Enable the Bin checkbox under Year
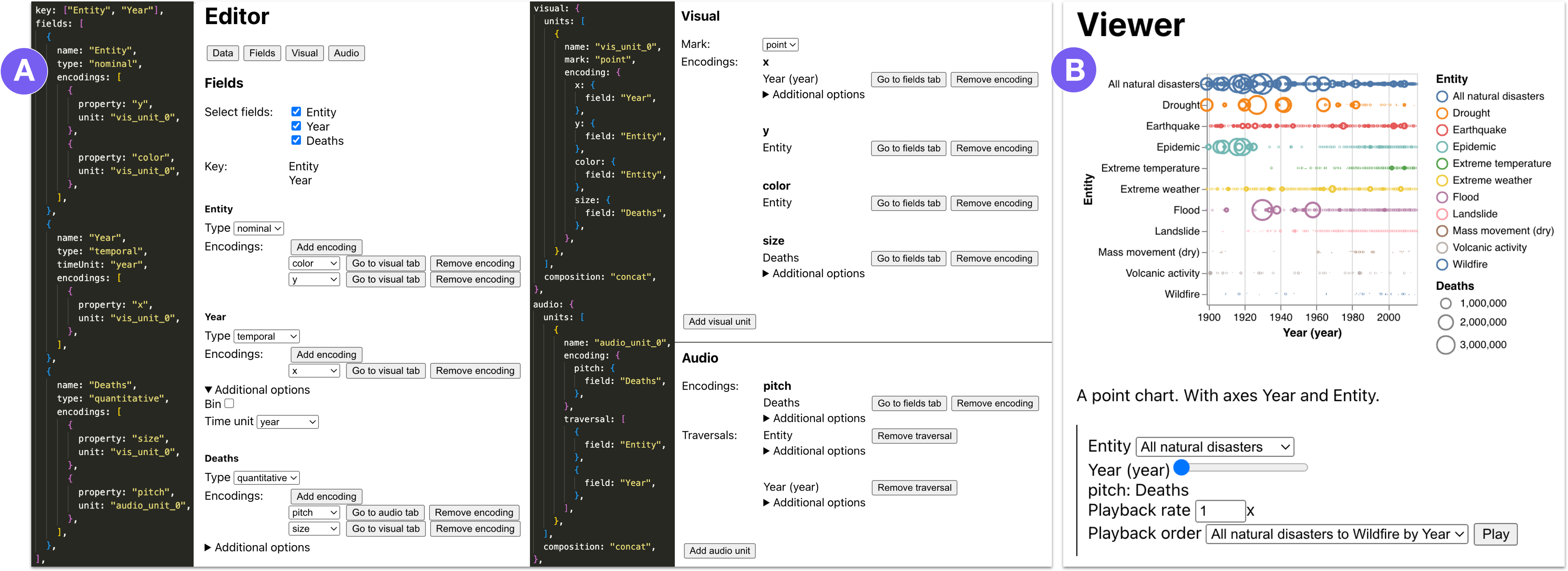This screenshot has height=571, width=1568. 229,403
